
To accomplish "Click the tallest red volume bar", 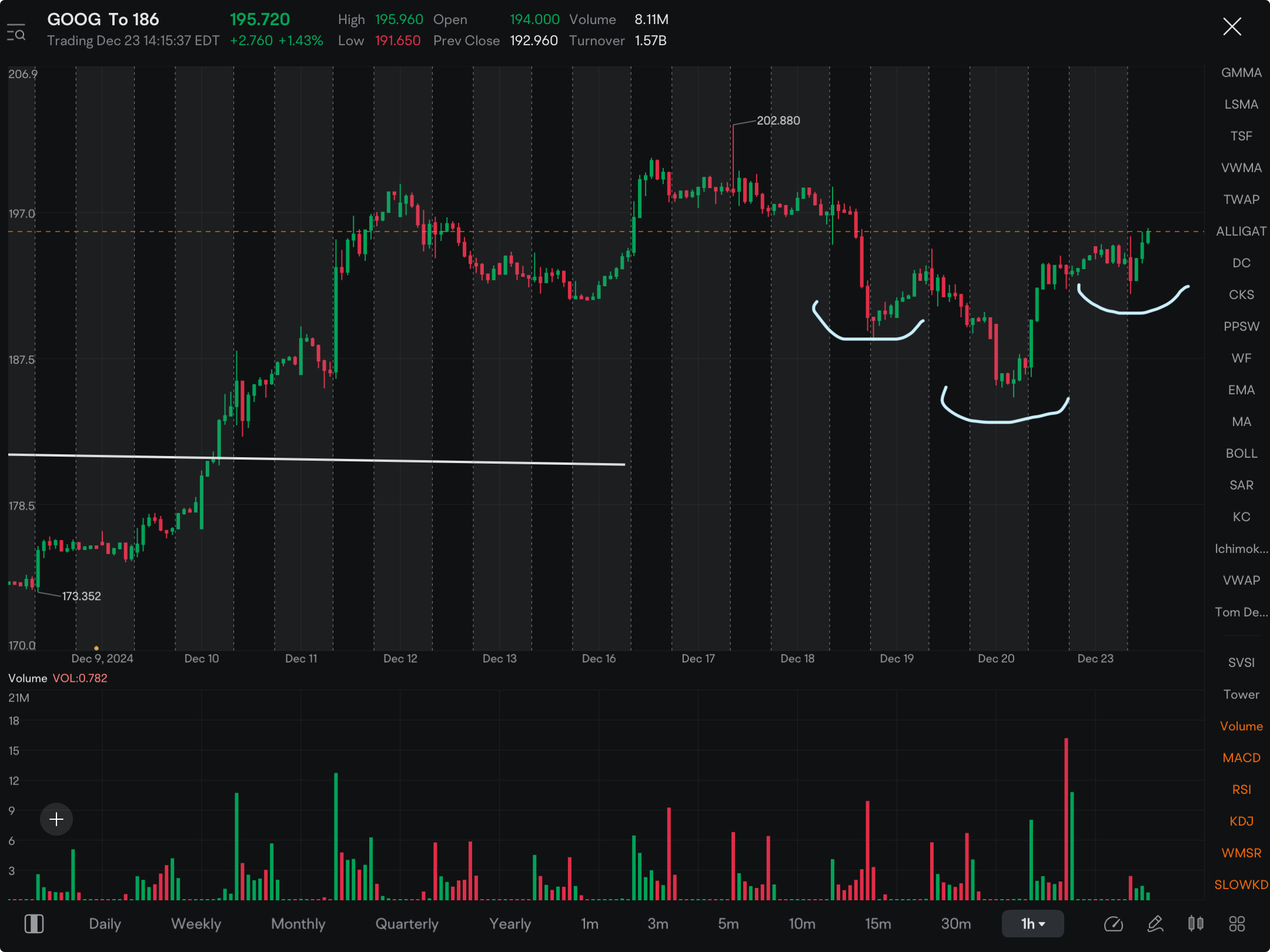I will point(1066,819).
